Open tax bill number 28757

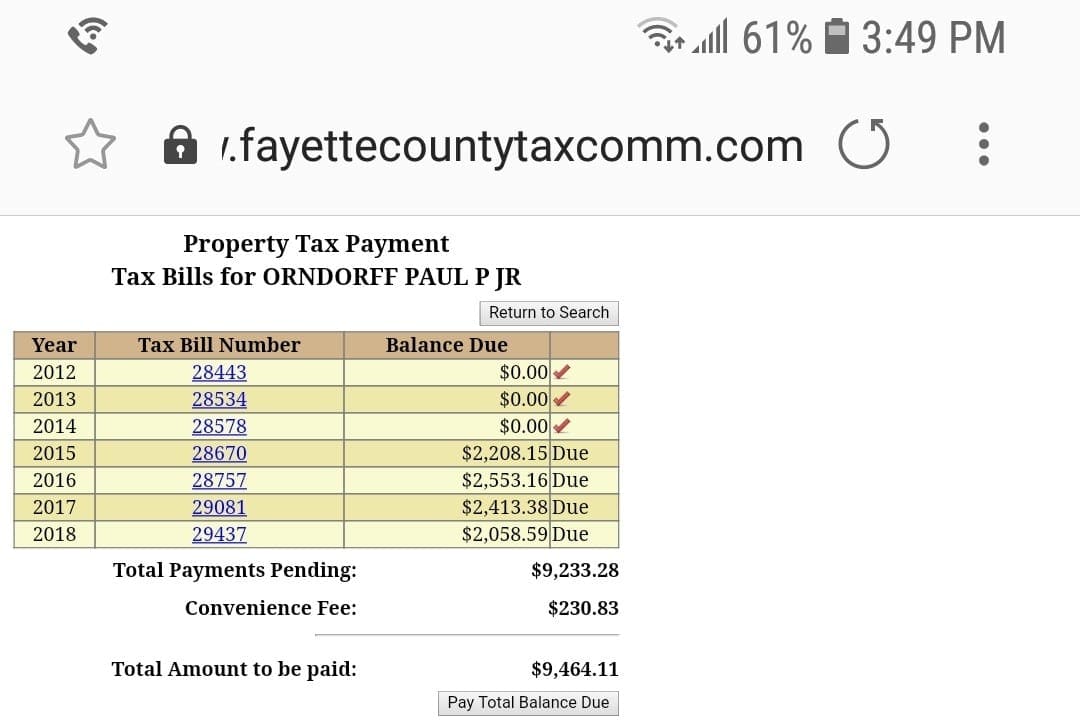[x=219, y=480]
